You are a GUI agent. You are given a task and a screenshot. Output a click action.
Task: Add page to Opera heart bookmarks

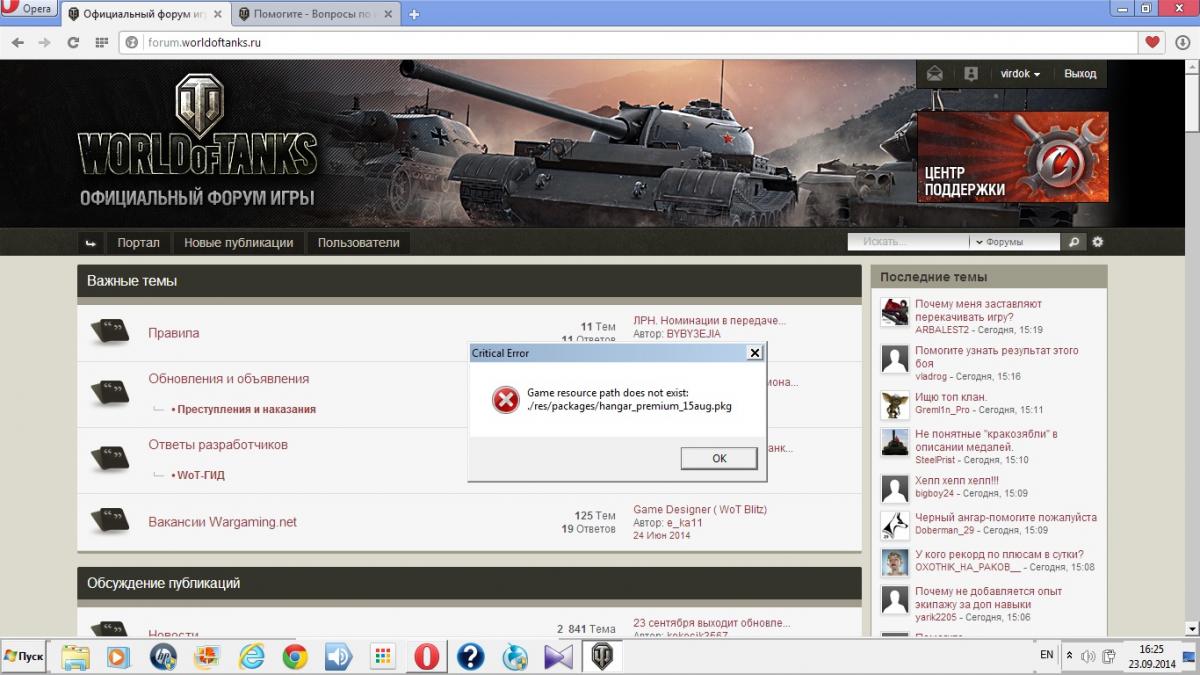[x=1153, y=43]
